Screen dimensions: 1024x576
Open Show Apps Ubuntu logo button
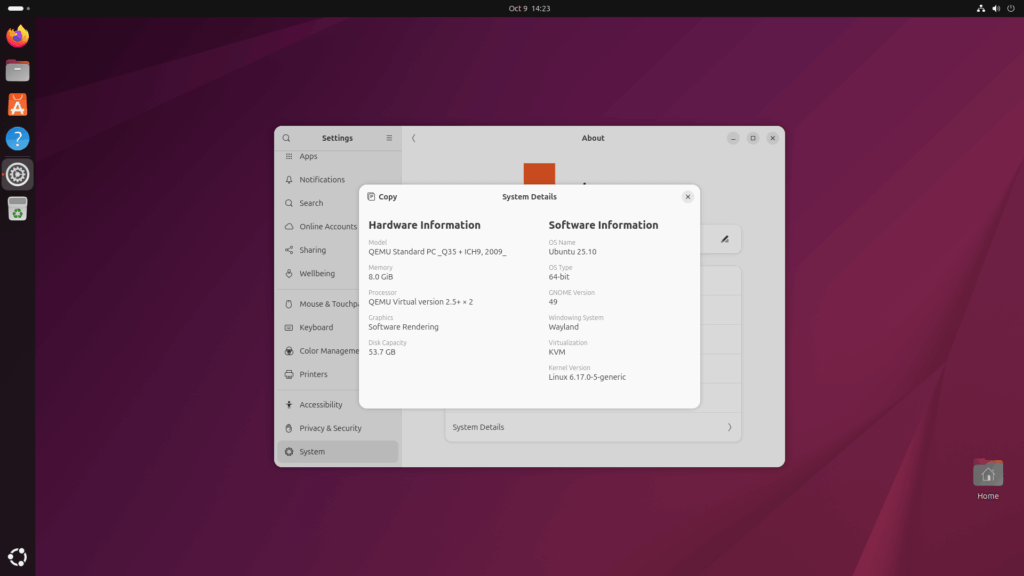click(x=18, y=557)
